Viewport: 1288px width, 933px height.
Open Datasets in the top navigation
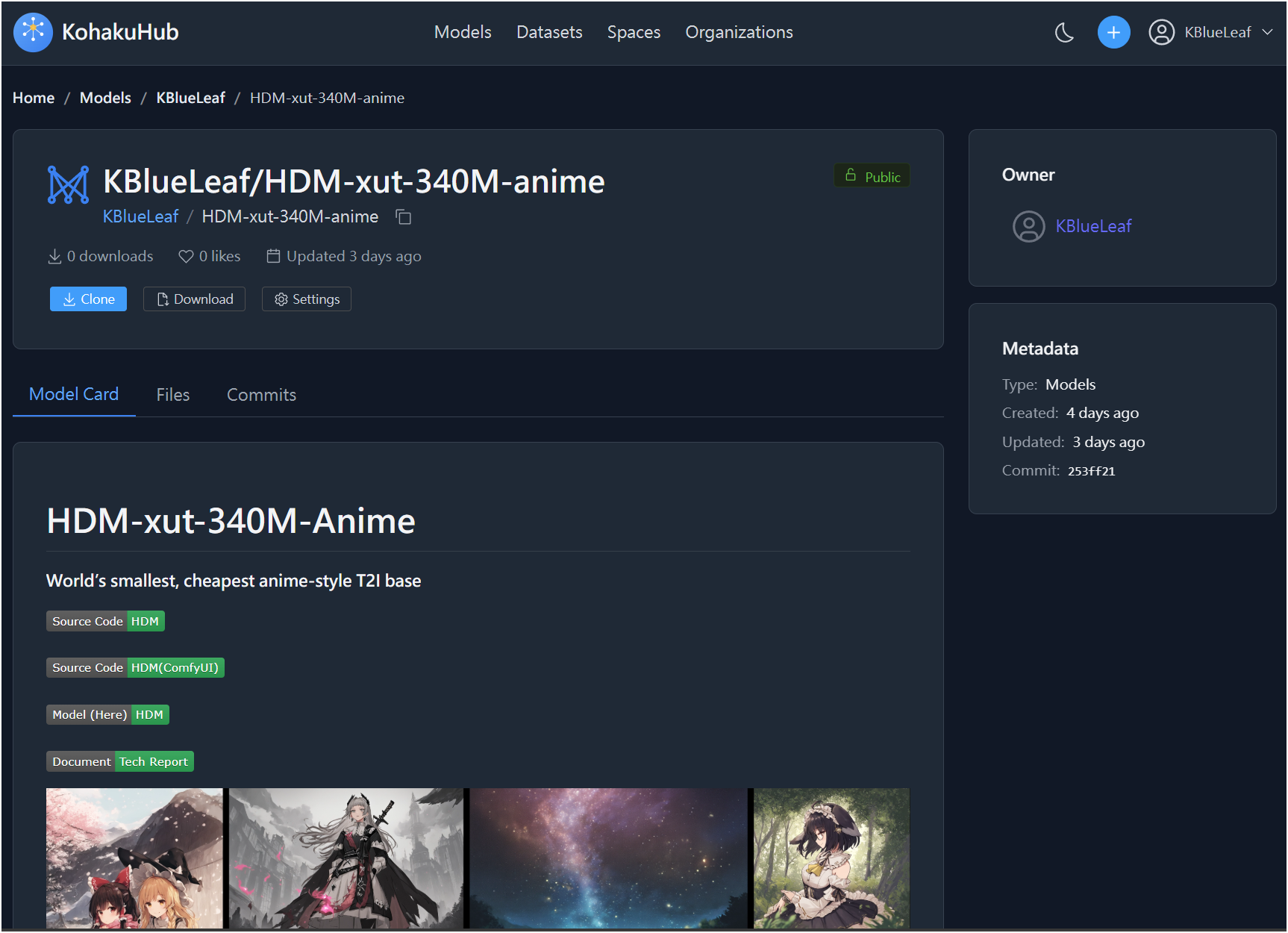[x=549, y=32]
